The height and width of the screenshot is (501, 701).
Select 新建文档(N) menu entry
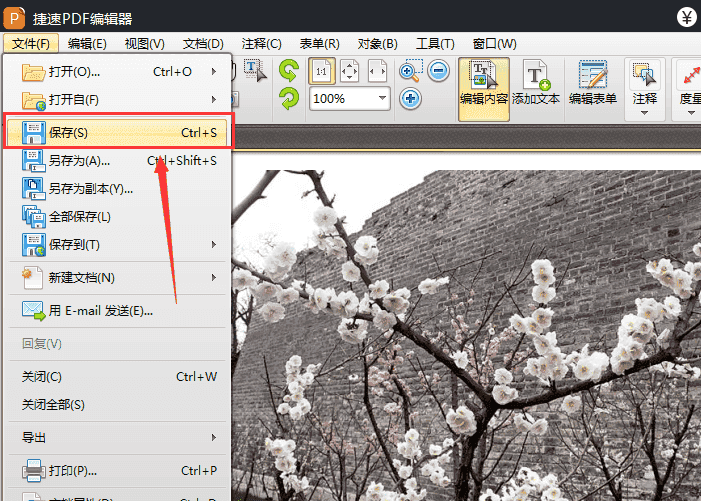[x=117, y=278]
